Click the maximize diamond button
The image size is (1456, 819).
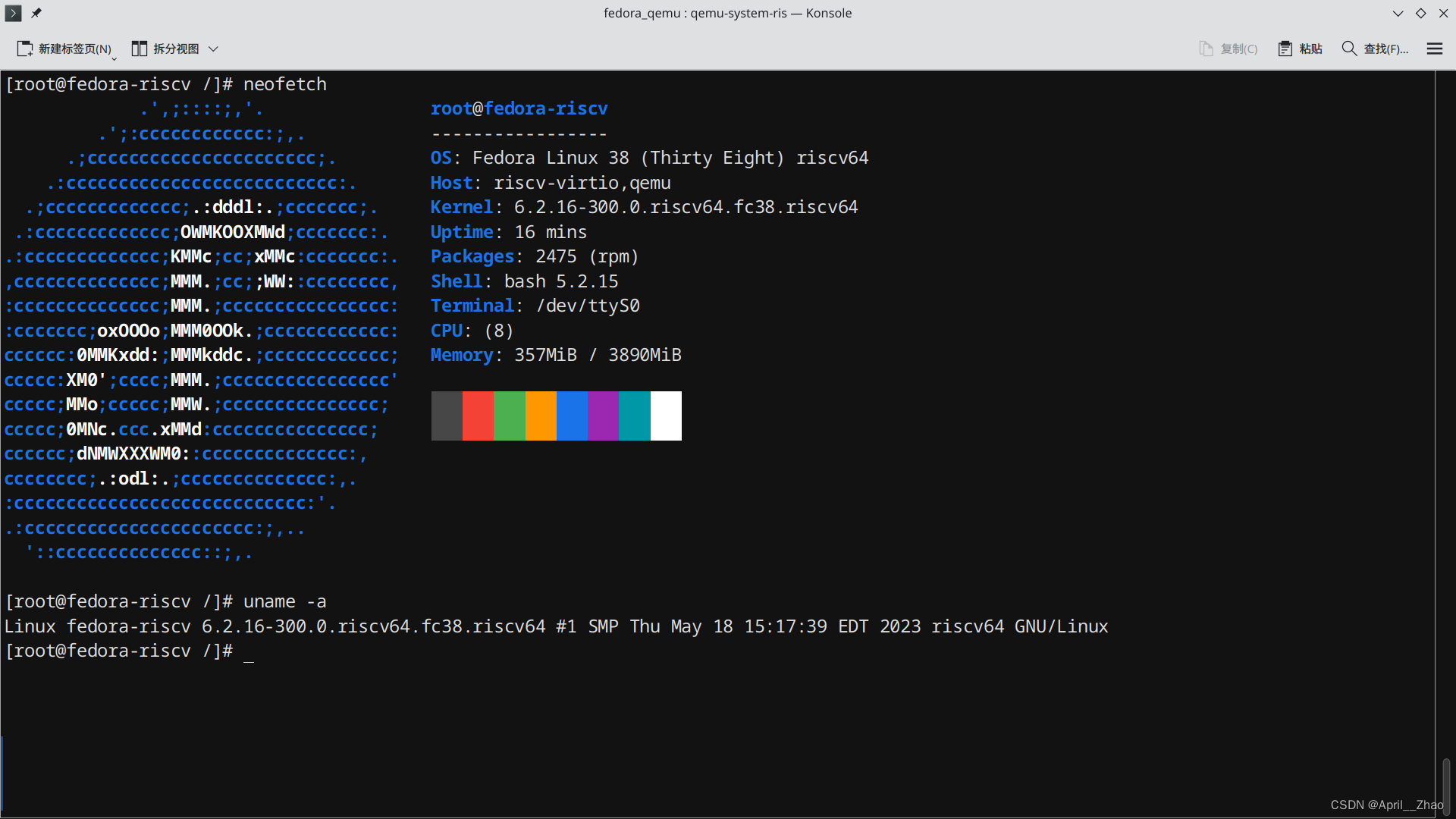(x=1420, y=13)
